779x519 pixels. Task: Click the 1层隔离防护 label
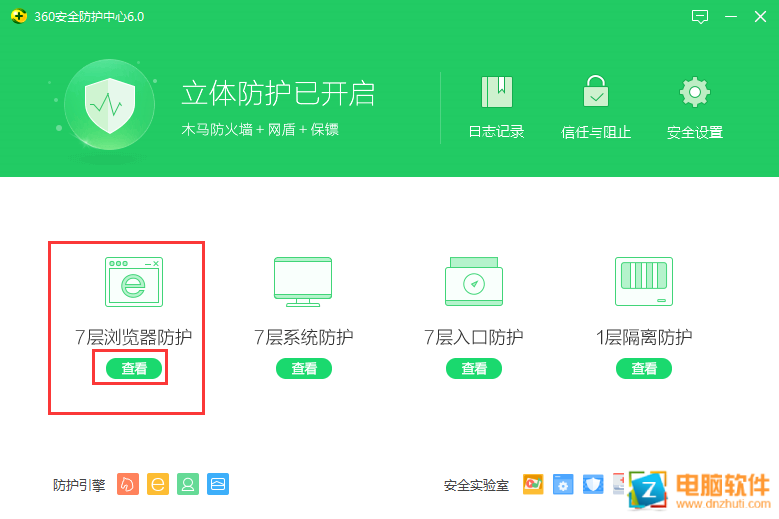click(644, 337)
